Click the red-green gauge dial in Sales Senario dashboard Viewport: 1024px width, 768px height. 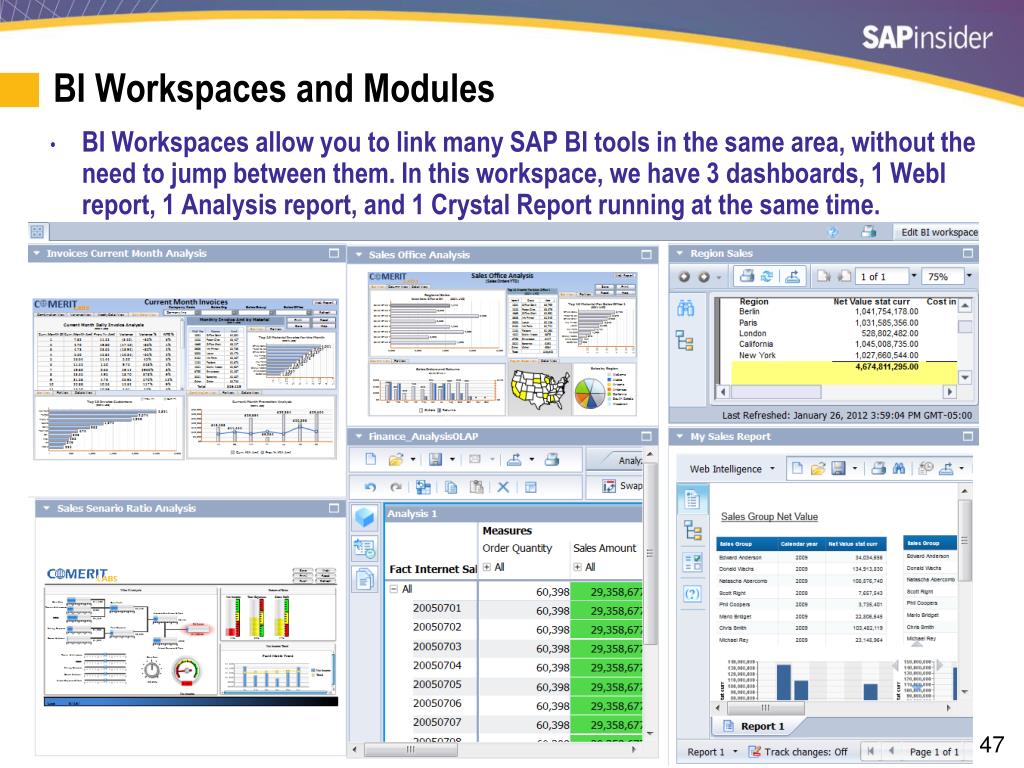tap(186, 671)
